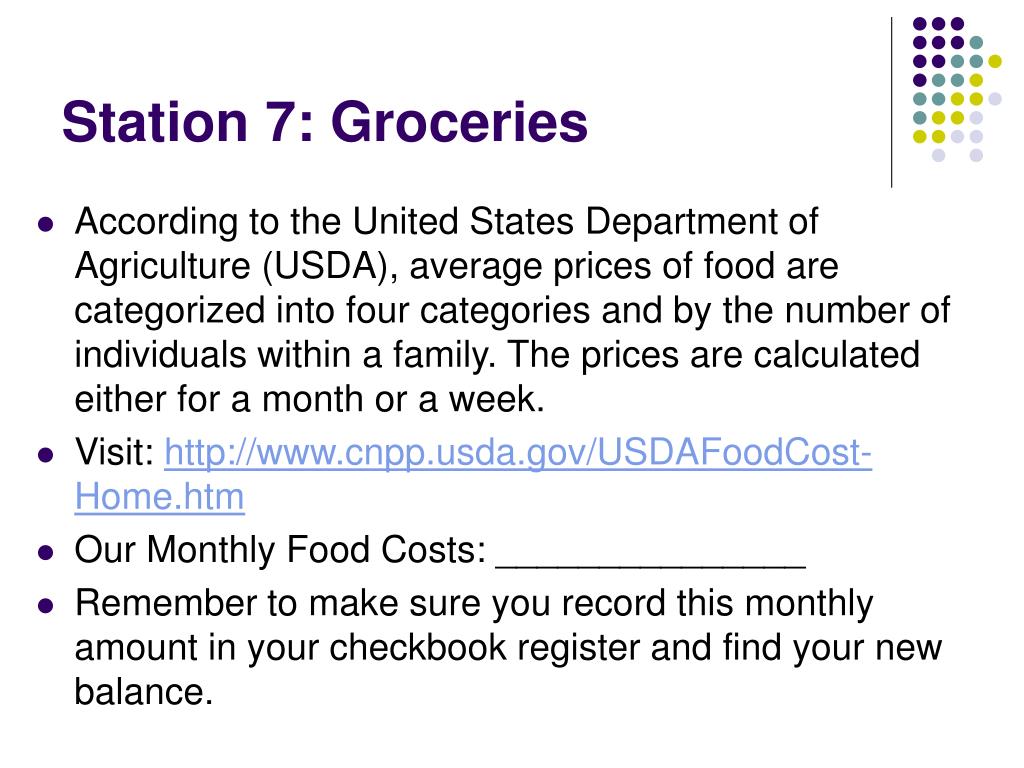
Task: Click the phrase 'individuals within a family'
Action: [285, 355]
